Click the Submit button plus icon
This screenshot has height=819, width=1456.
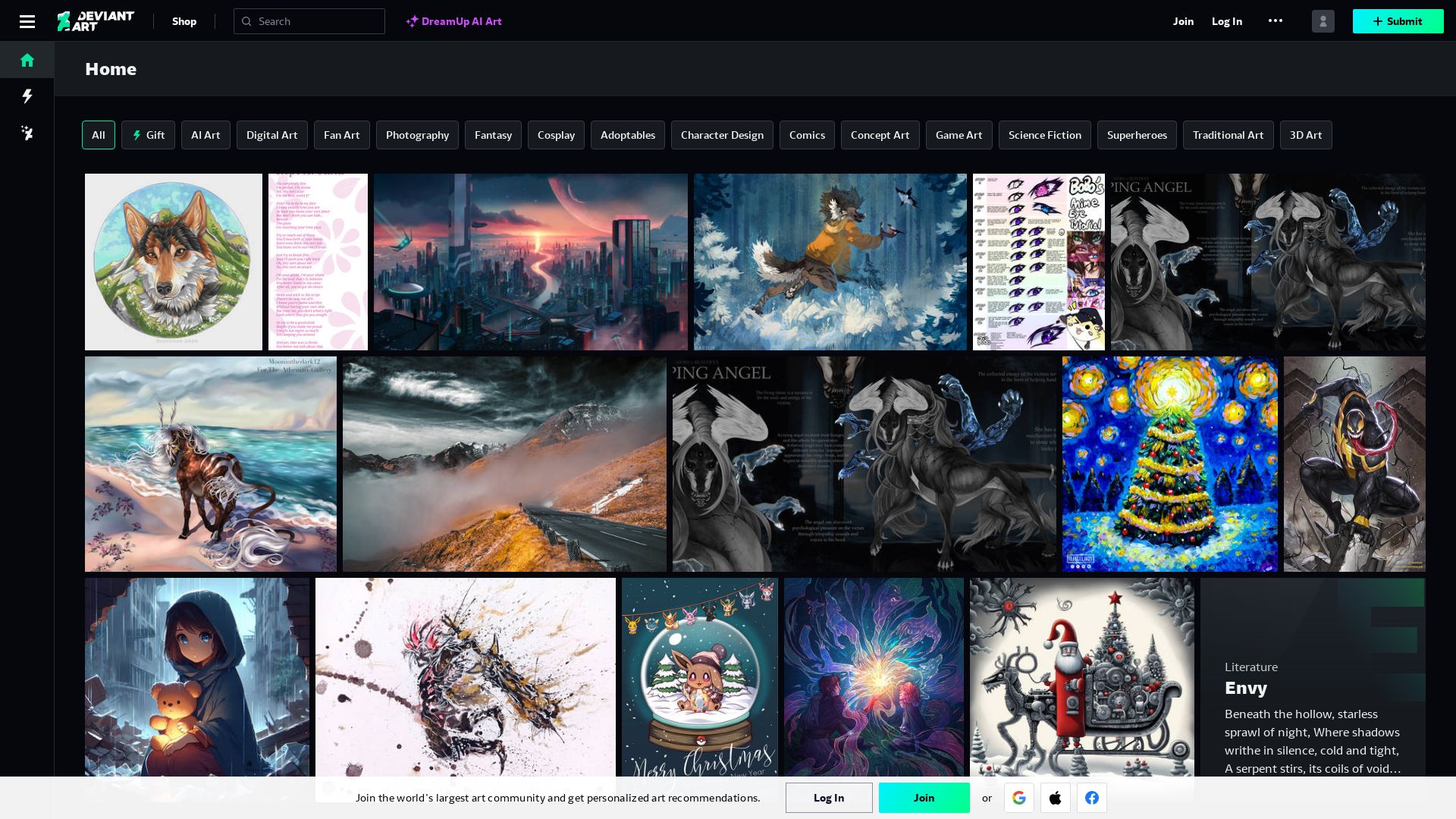tap(1378, 21)
